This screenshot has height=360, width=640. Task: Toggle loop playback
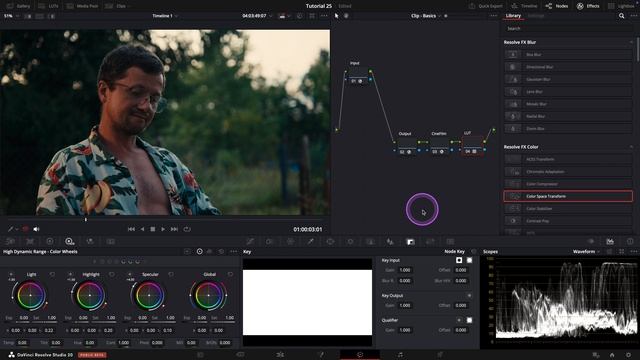coord(187,229)
